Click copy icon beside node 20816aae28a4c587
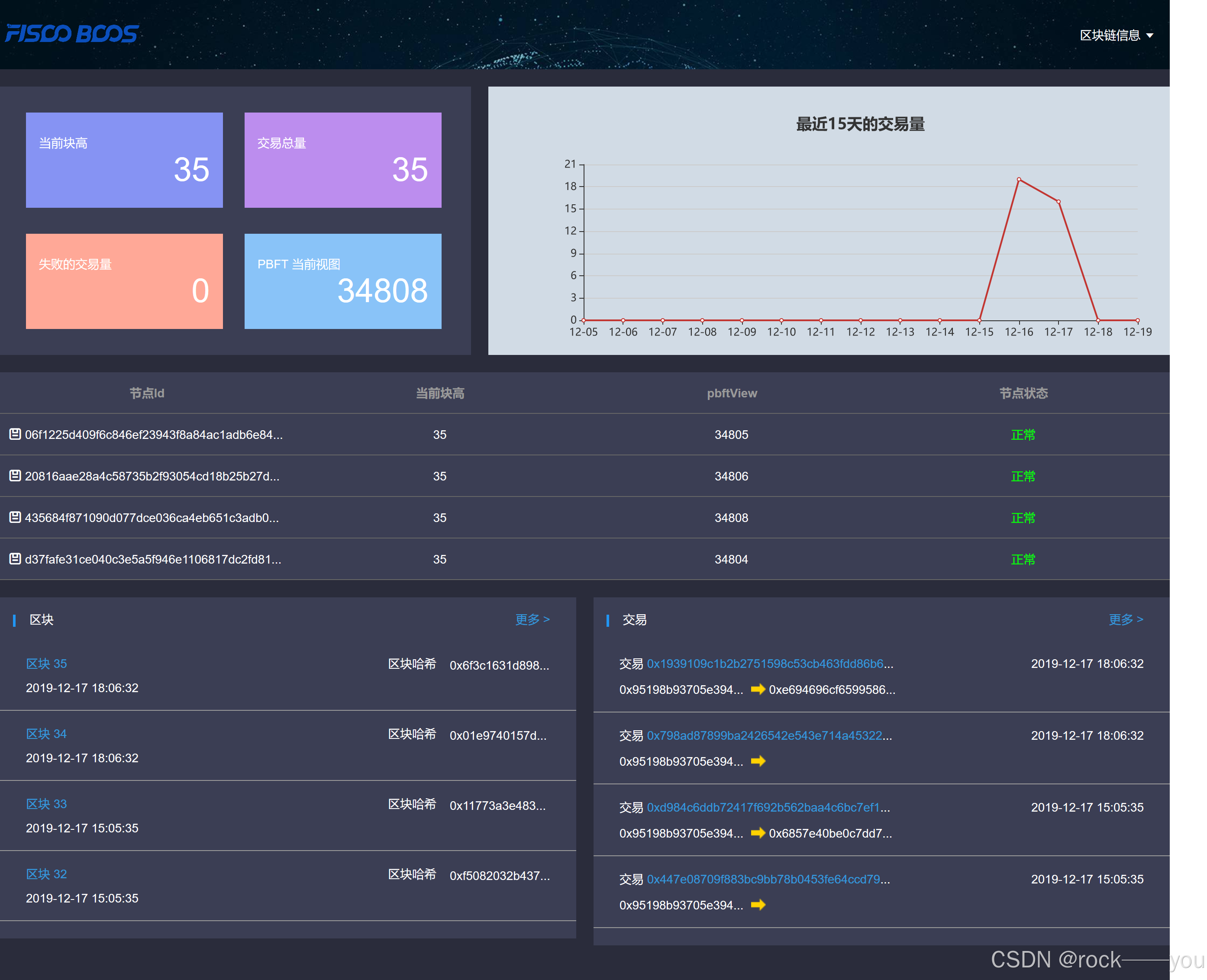Image resolution: width=1207 pixels, height=980 pixels. [x=15, y=476]
